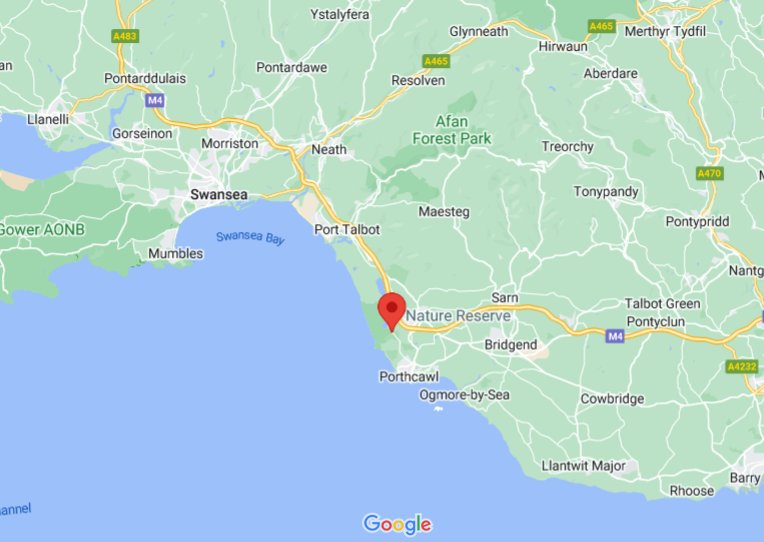The width and height of the screenshot is (764, 542).
Task: Click the A465 shield near Resolven
Action: [436, 61]
